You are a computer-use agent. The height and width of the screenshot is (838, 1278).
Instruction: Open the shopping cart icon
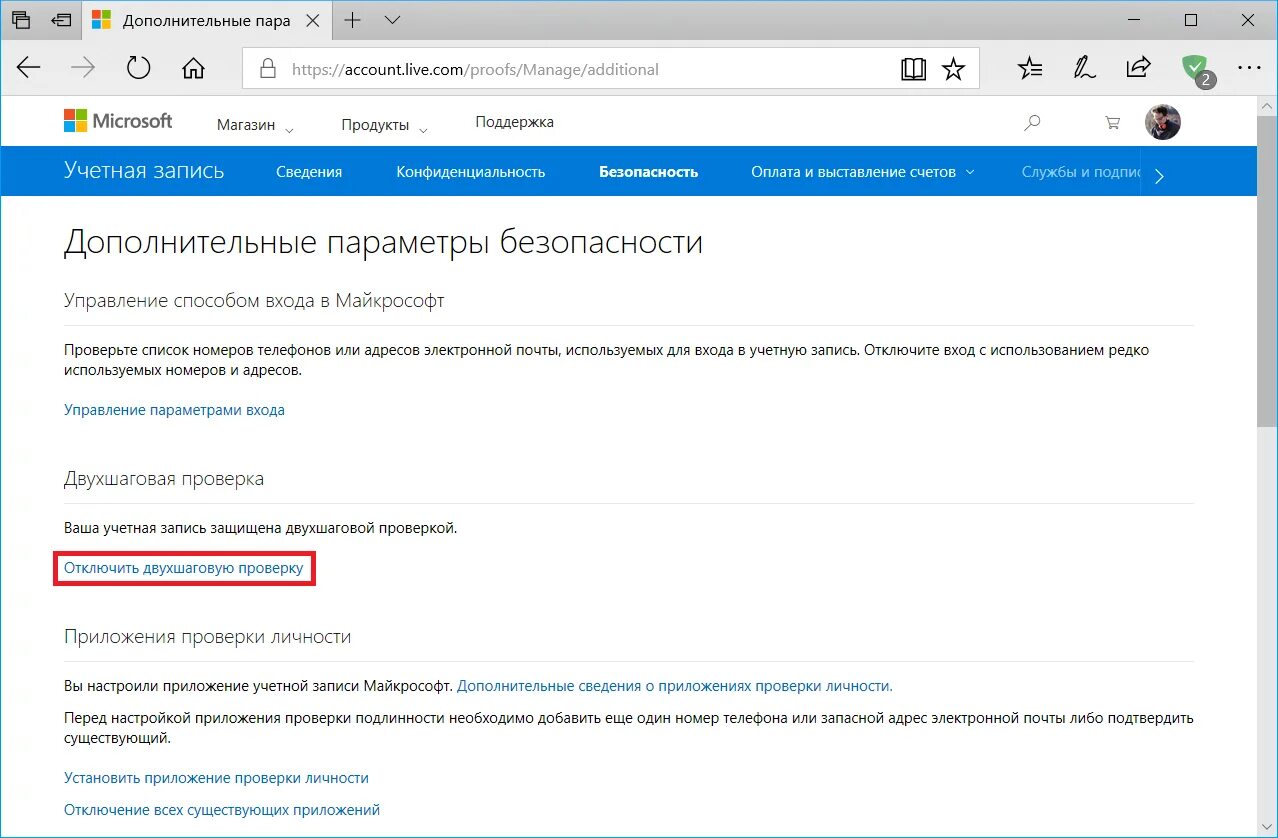[x=1112, y=122]
